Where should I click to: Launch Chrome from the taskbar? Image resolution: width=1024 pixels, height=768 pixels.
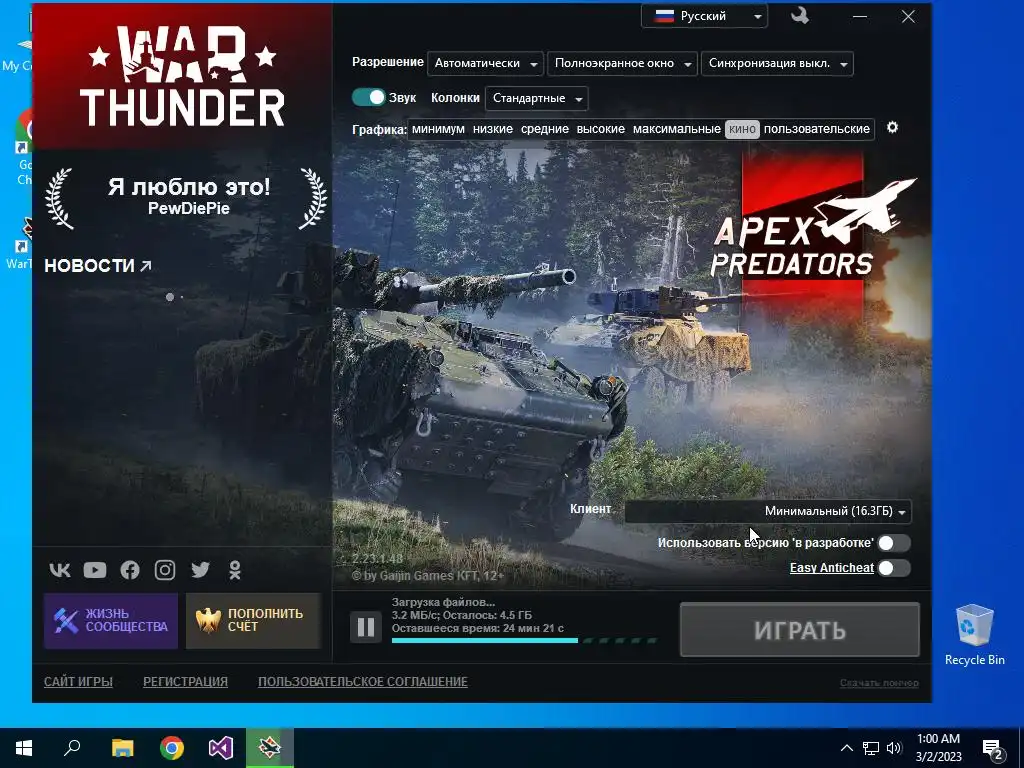click(172, 748)
